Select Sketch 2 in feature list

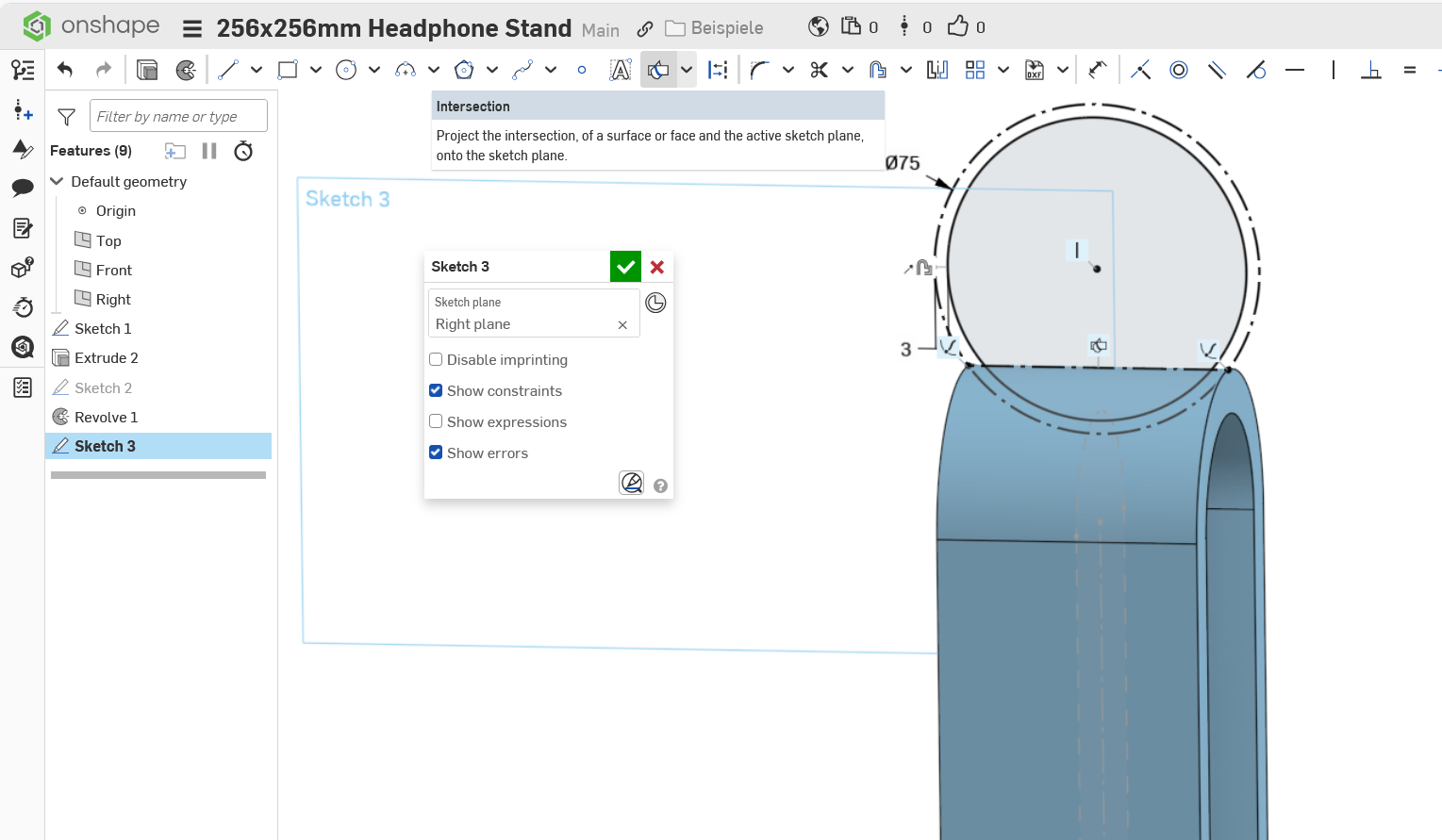click(x=103, y=387)
